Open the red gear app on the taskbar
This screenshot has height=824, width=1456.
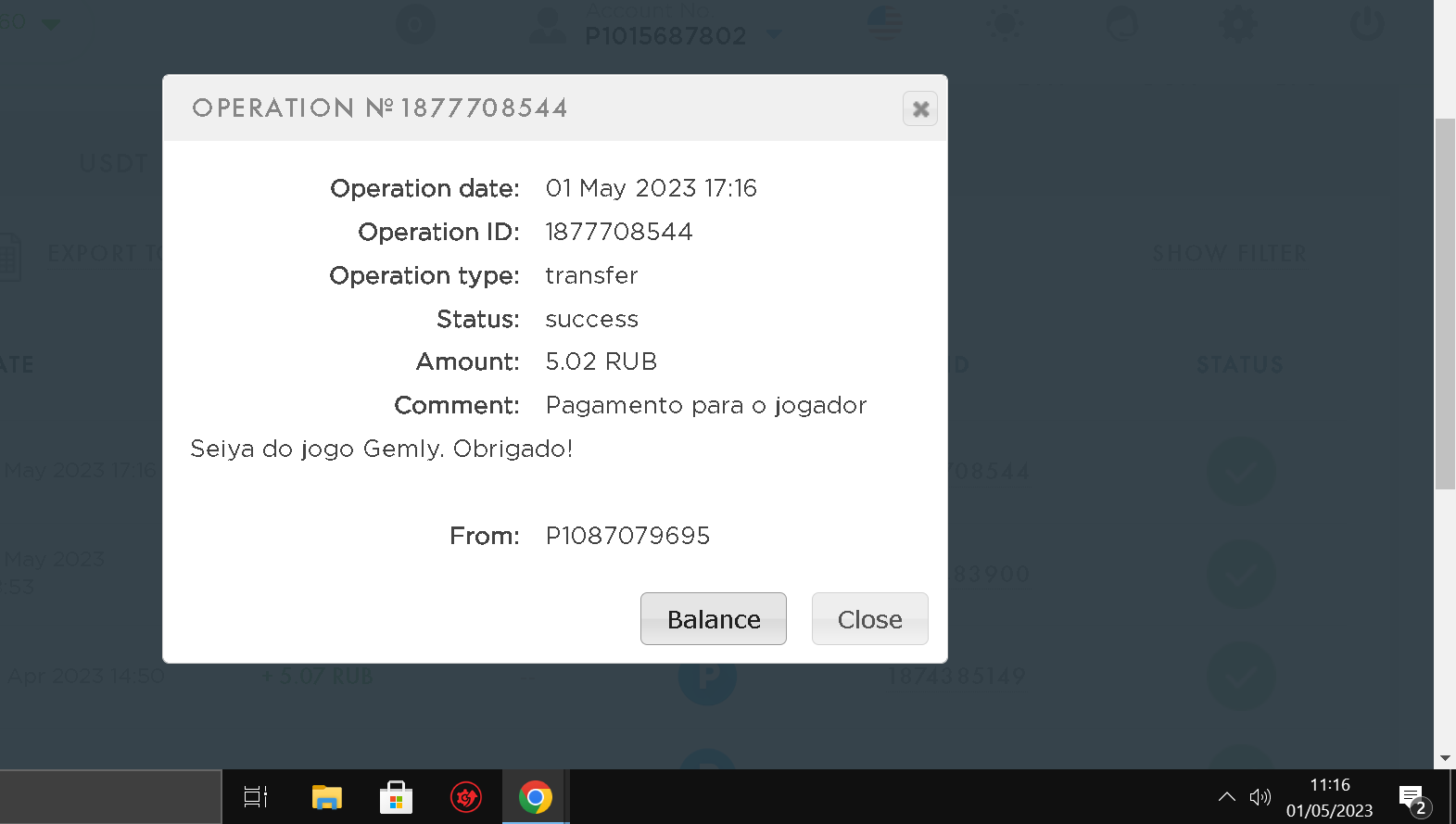[x=466, y=797]
